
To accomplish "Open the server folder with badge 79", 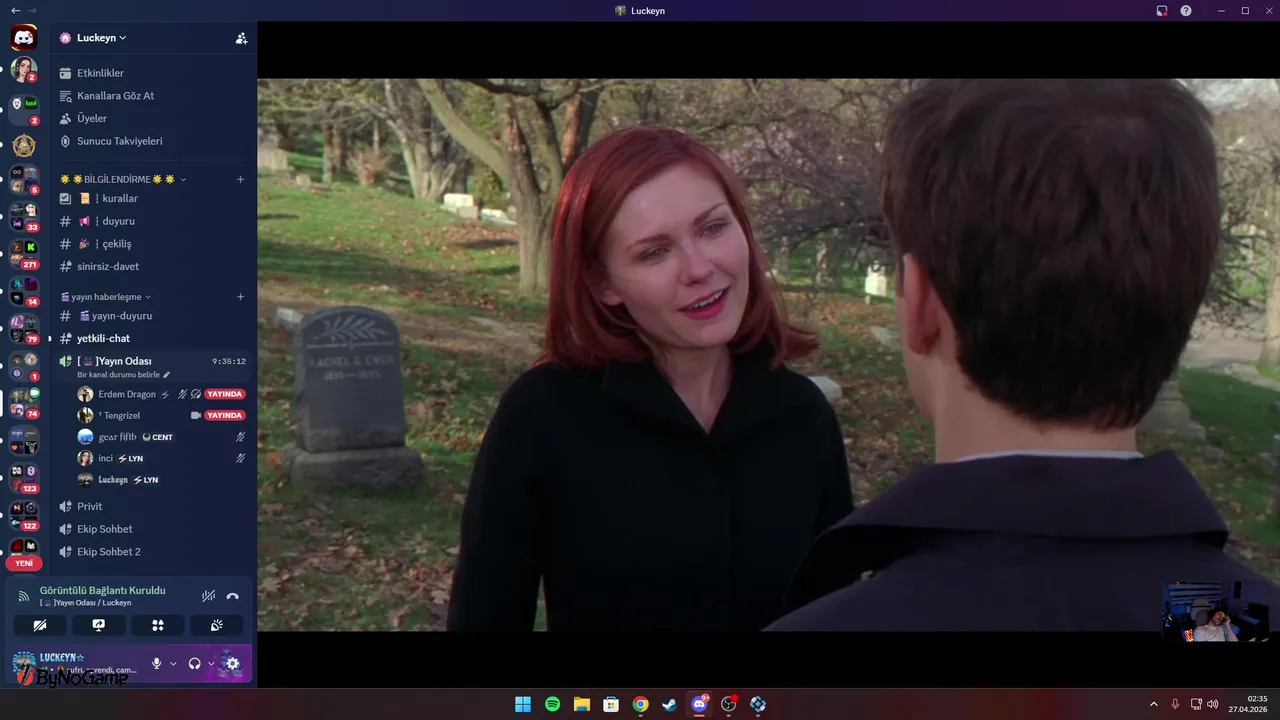I will coord(24,328).
